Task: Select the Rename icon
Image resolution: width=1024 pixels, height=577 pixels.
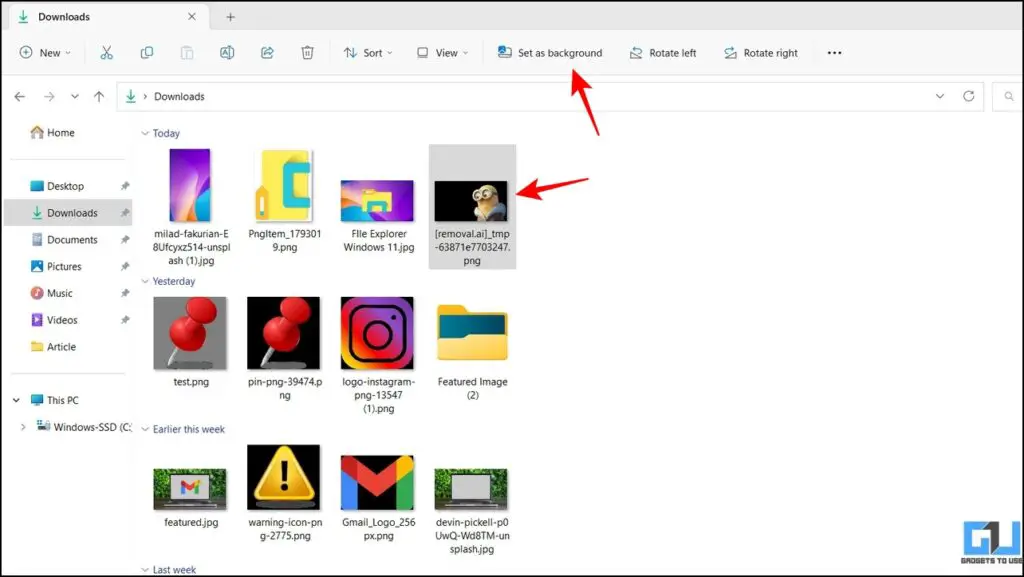Action: pos(227,52)
